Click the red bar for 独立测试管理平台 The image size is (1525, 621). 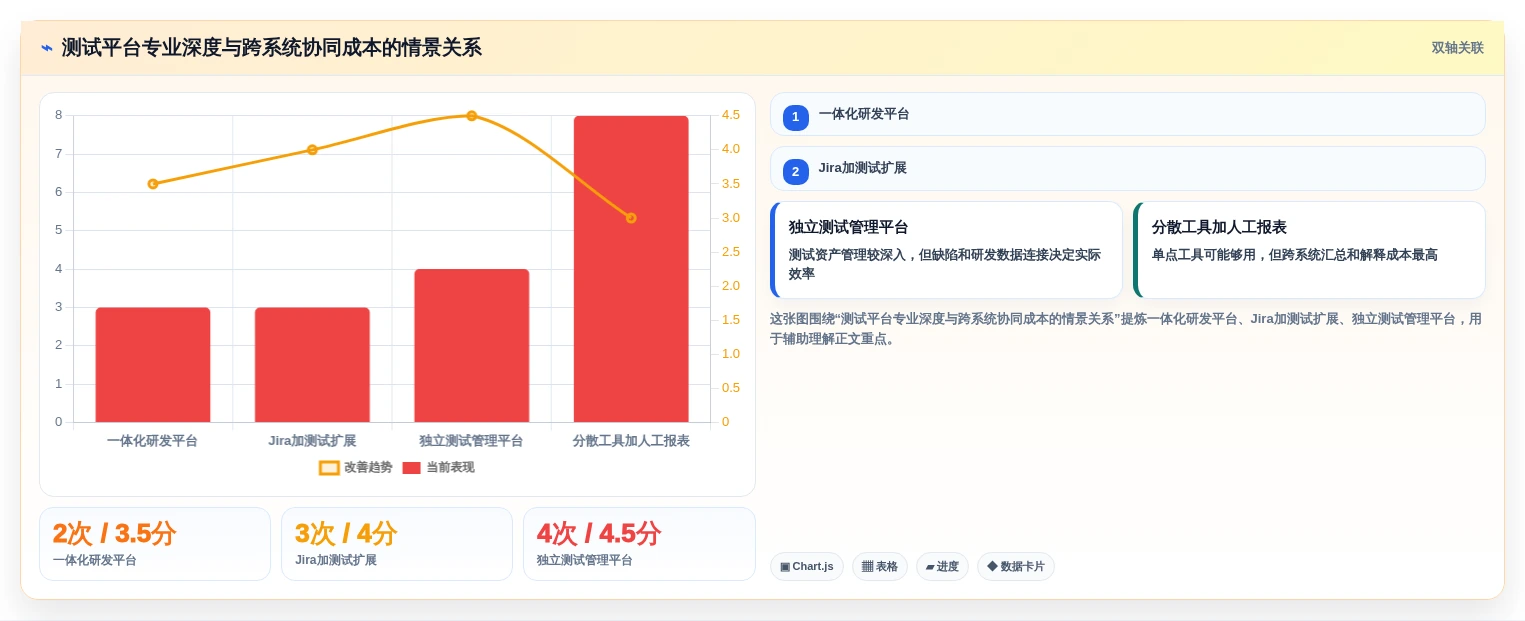click(x=471, y=346)
